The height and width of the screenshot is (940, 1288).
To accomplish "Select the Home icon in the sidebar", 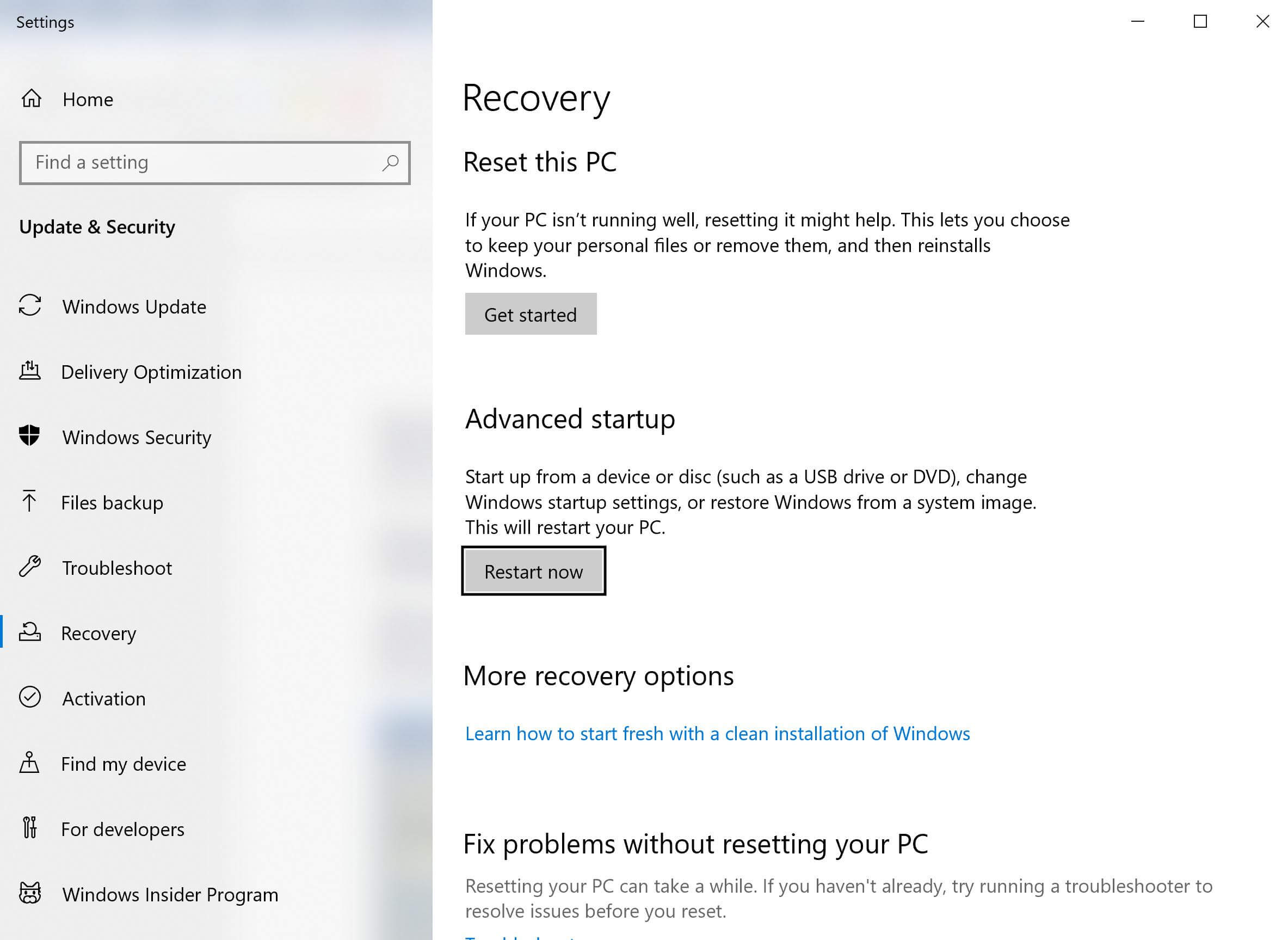I will (33, 99).
